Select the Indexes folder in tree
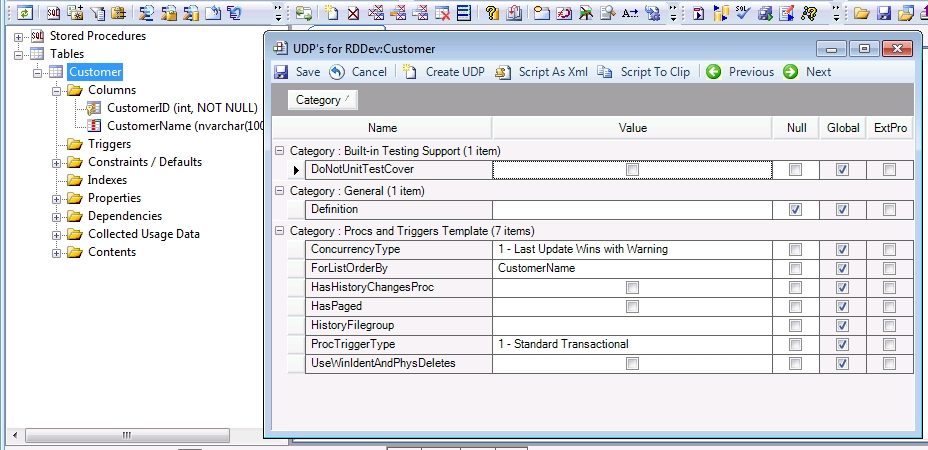 coord(107,180)
